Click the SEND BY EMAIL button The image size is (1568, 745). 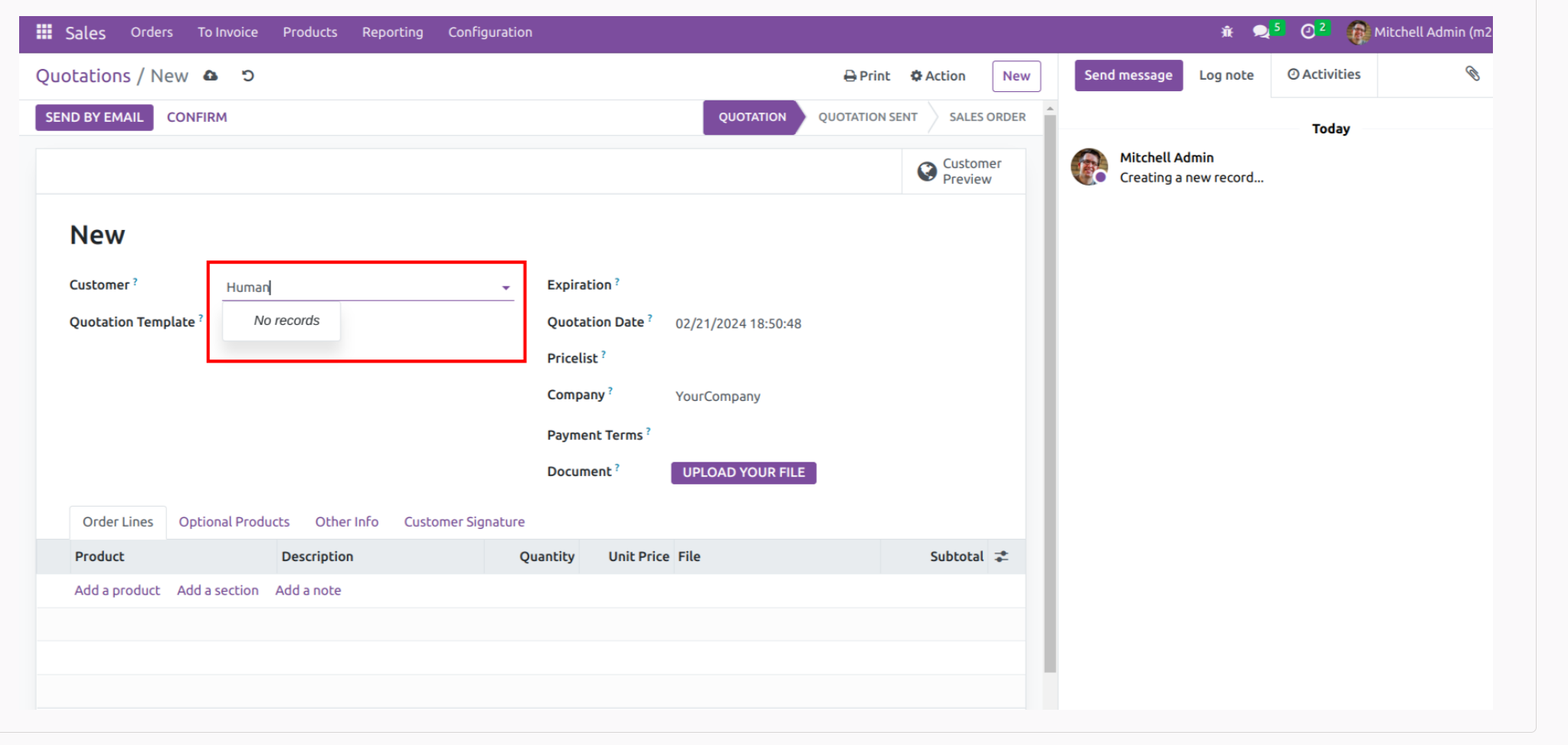click(94, 117)
